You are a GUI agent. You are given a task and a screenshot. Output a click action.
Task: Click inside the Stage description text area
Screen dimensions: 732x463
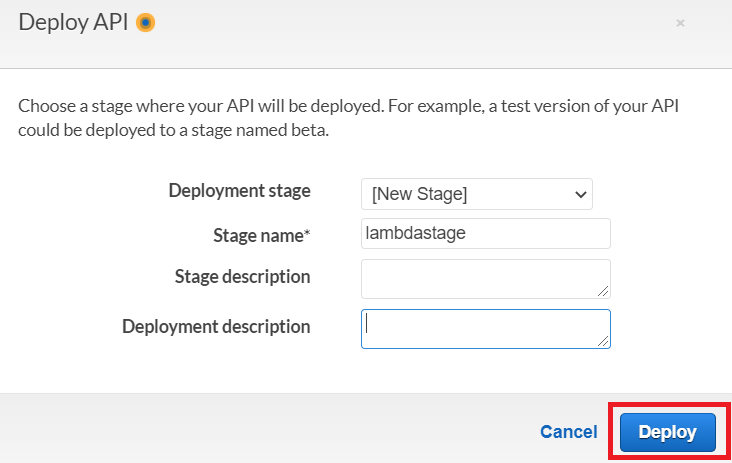tap(485, 278)
